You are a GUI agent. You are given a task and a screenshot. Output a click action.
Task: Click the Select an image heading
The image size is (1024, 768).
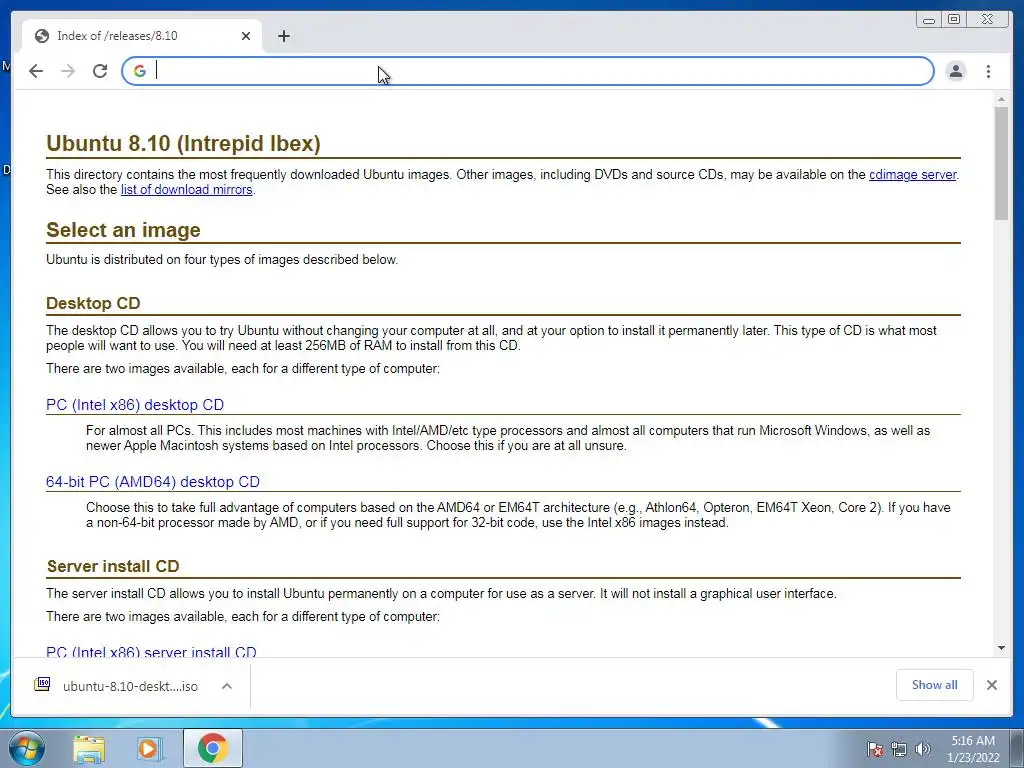tap(123, 230)
